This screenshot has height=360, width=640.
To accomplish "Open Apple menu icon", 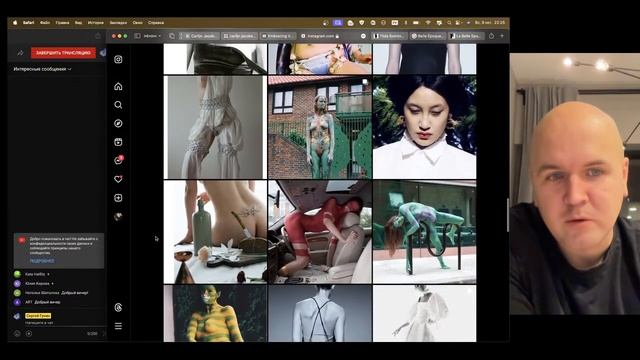I will (x=15, y=23).
